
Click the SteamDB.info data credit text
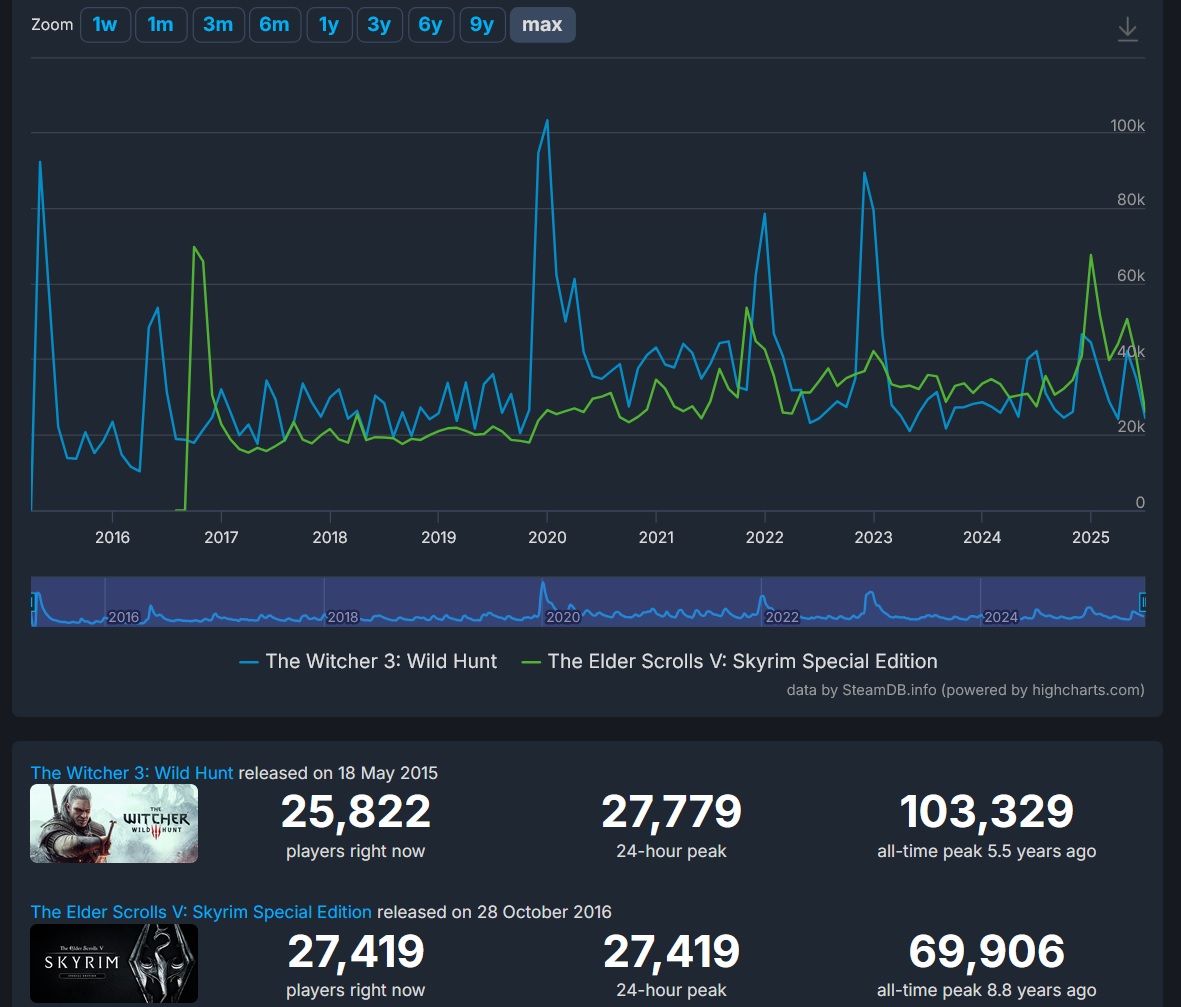click(966, 690)
